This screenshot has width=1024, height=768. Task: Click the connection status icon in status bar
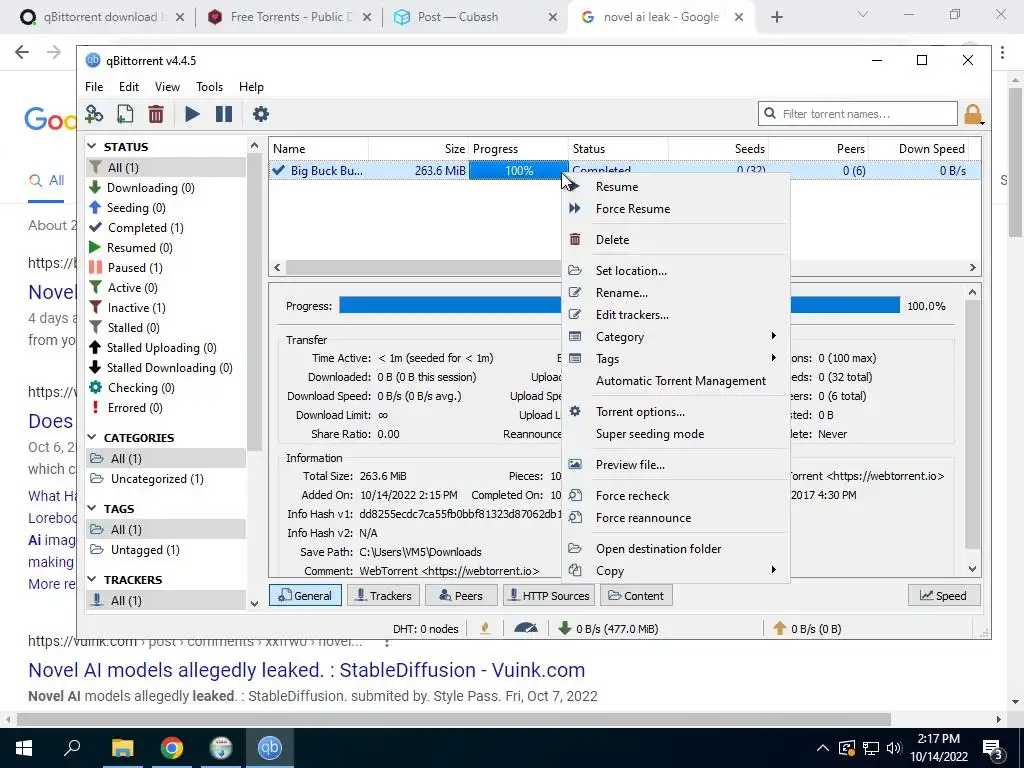[485, 629]
